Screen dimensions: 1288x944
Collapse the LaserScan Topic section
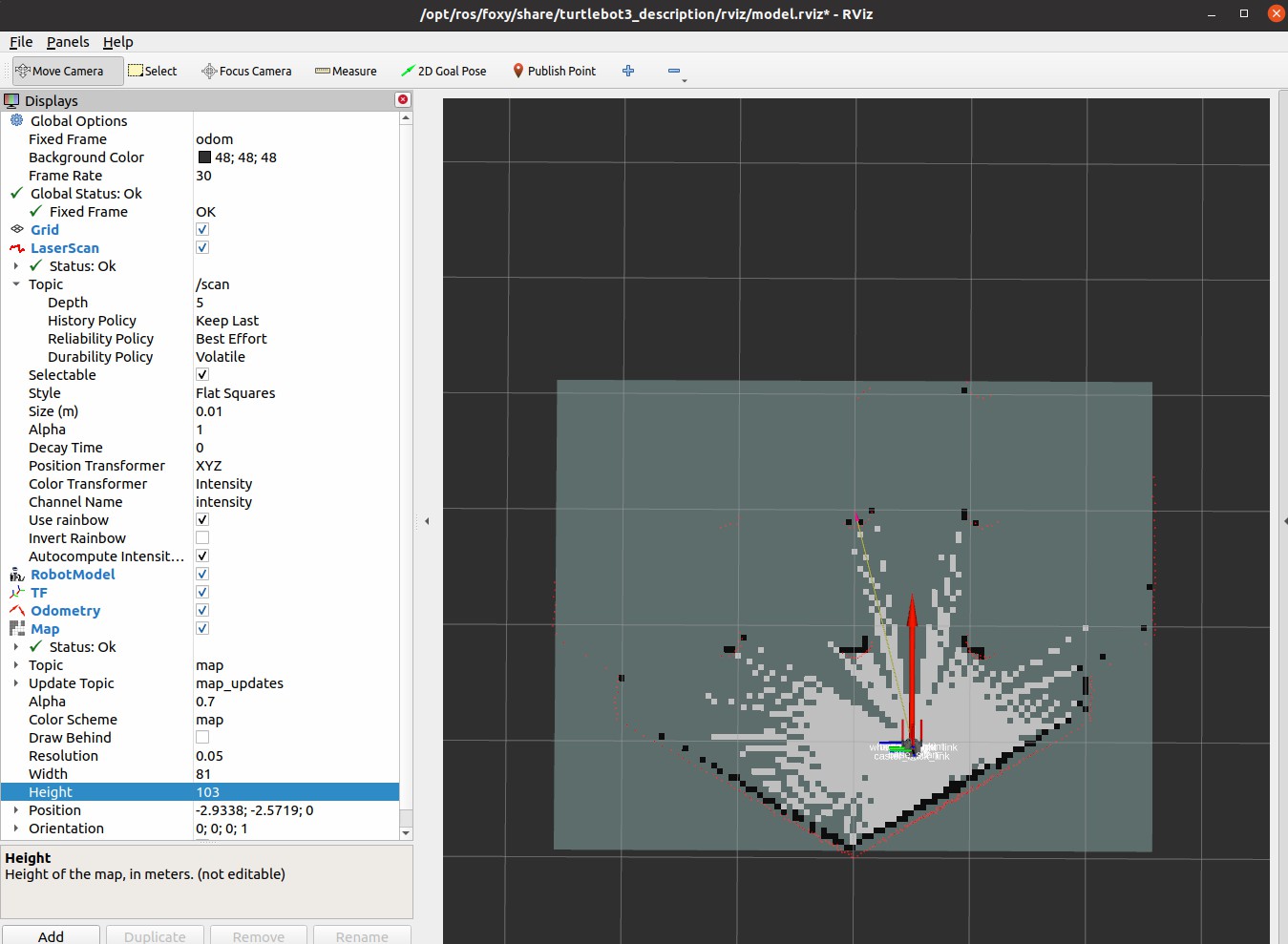click(16, 284)
